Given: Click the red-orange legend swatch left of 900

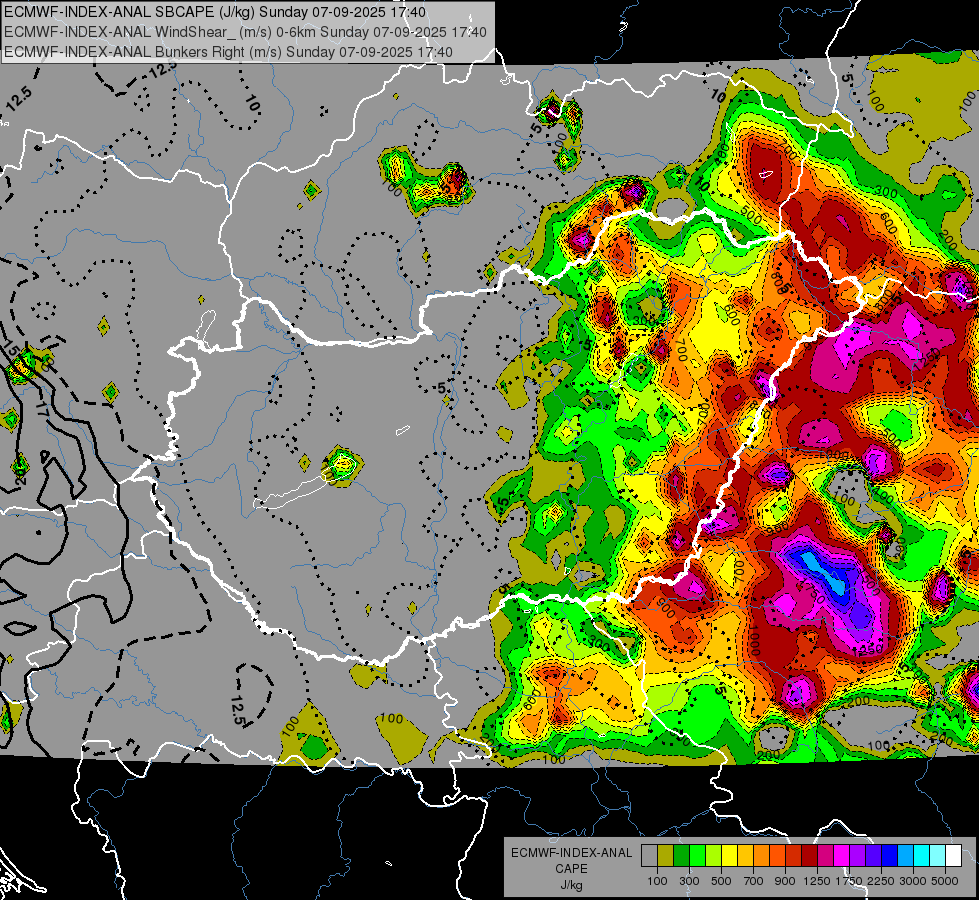Looking at the screenshot, I should (777, 855).
